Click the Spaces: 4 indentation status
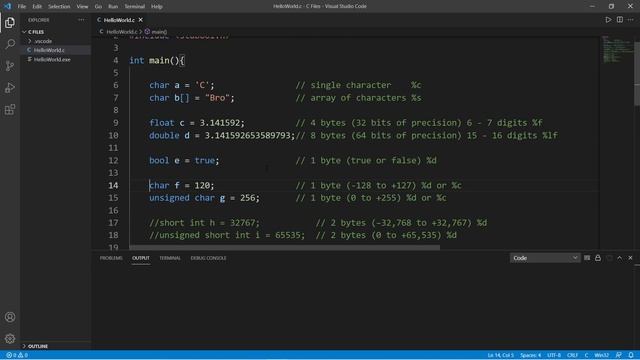The height and width of the screenshot is (360, 640). pyautogui.click(x=530, y=355)
